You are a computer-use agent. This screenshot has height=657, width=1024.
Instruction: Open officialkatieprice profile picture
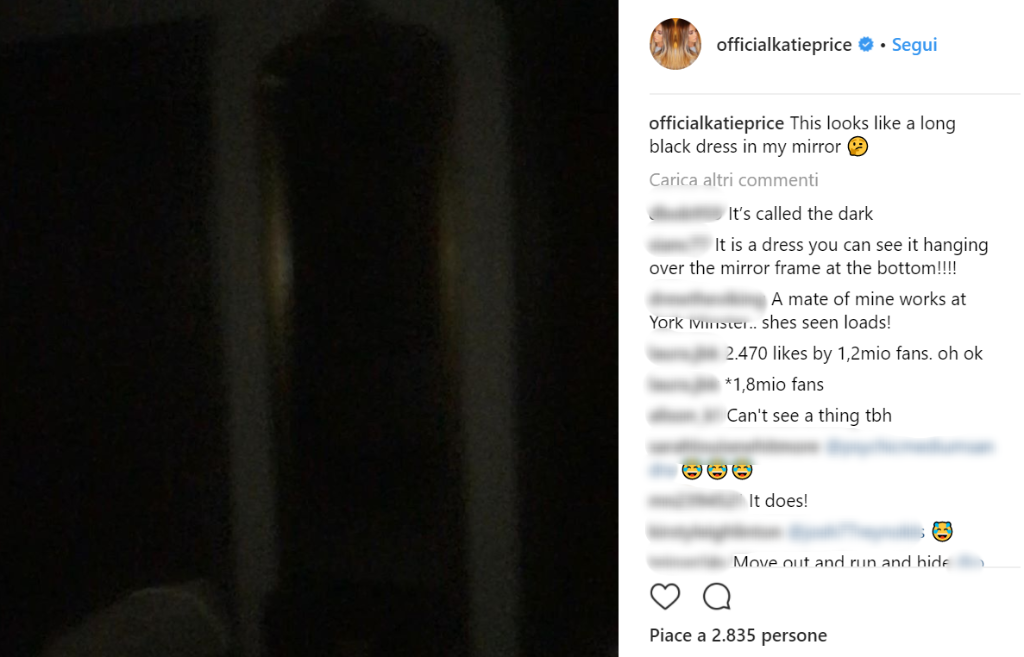(675, 44)
